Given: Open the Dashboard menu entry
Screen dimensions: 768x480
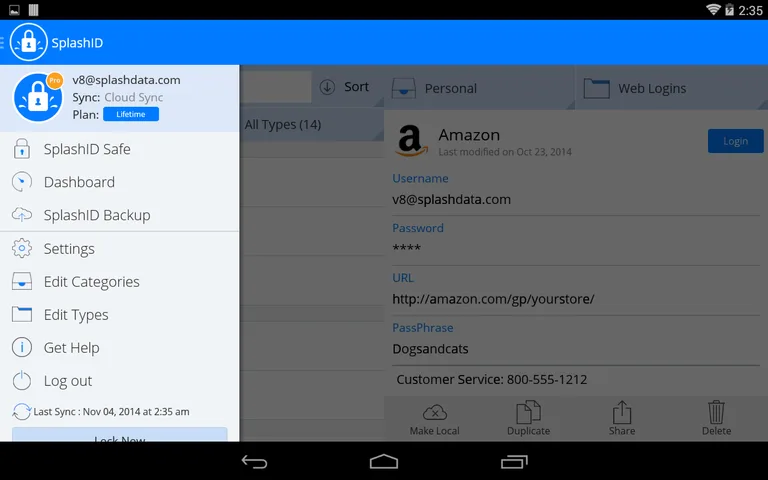Looking at the screenshot, I should pyautogui.click(x=120, y=182).
